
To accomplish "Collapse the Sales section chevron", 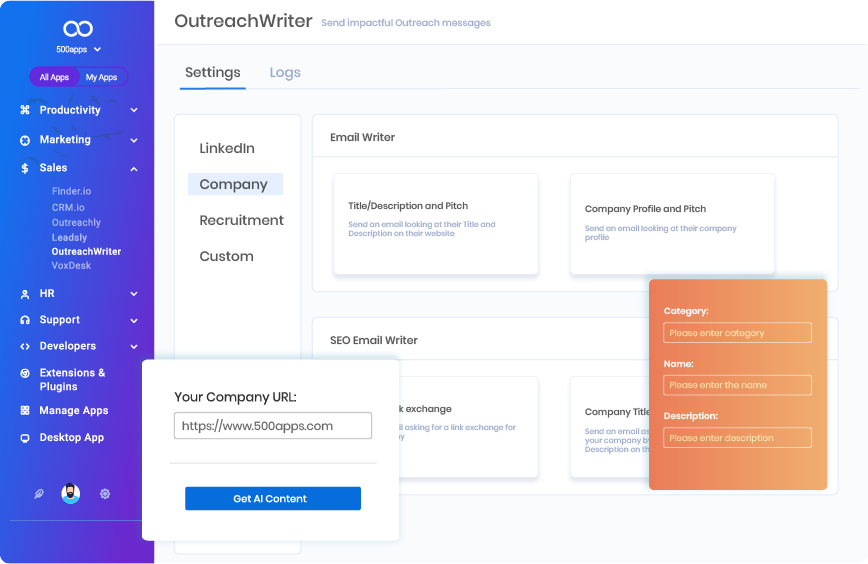I will (134, 168).
